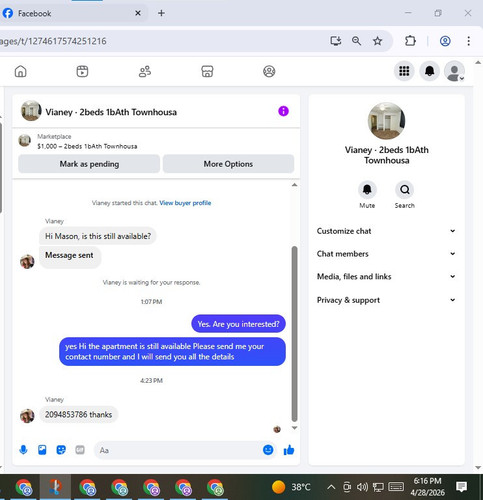
Task: Click the install app icon in address bar
Action: point(336,41)
